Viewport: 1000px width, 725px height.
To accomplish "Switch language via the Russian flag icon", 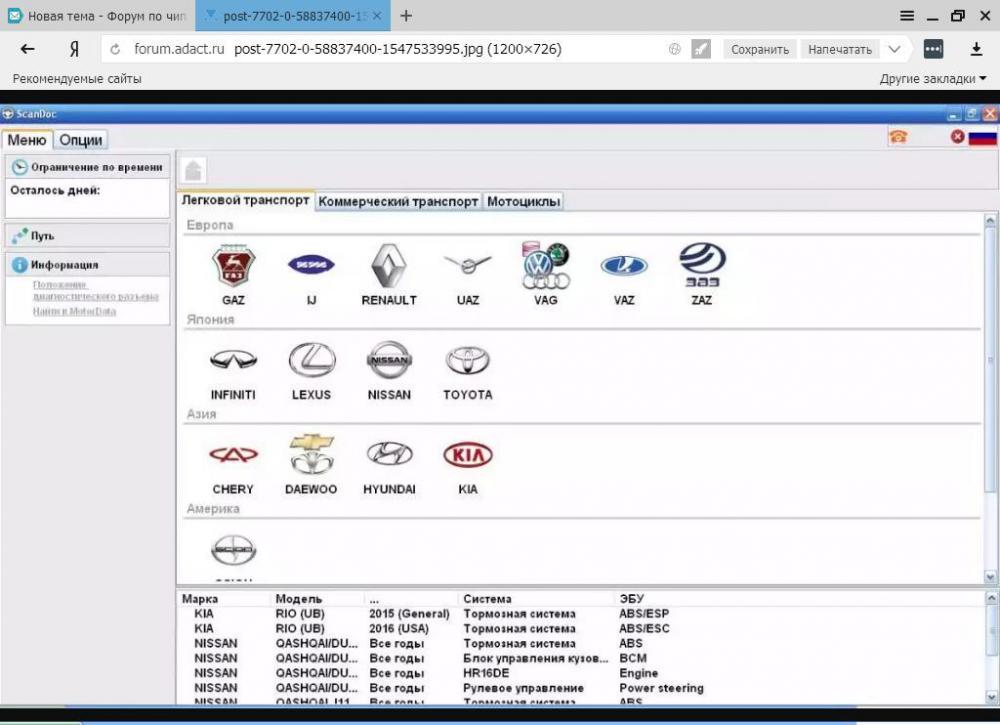I will coord(982,137).
